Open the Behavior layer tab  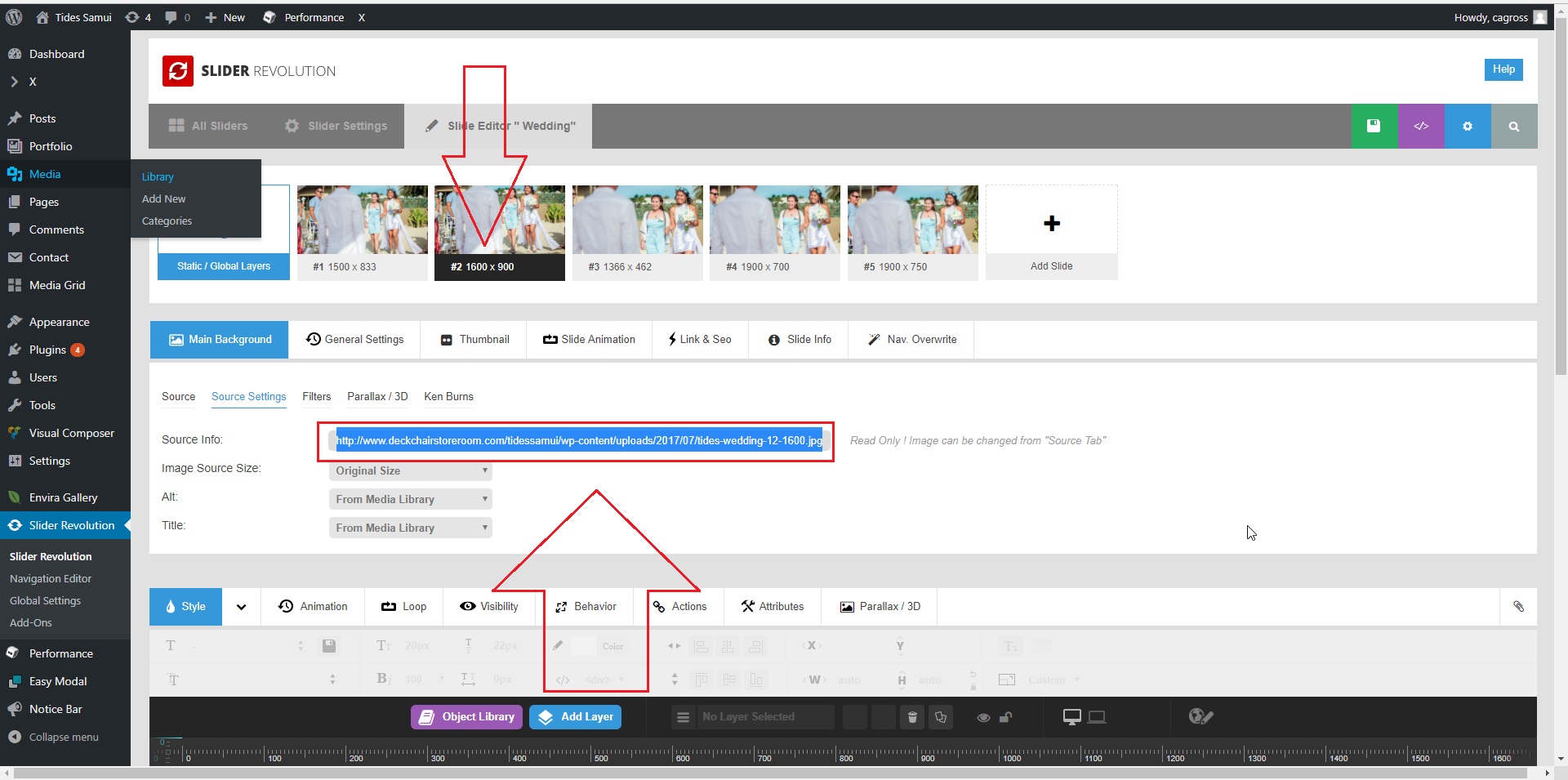(586, 606)
